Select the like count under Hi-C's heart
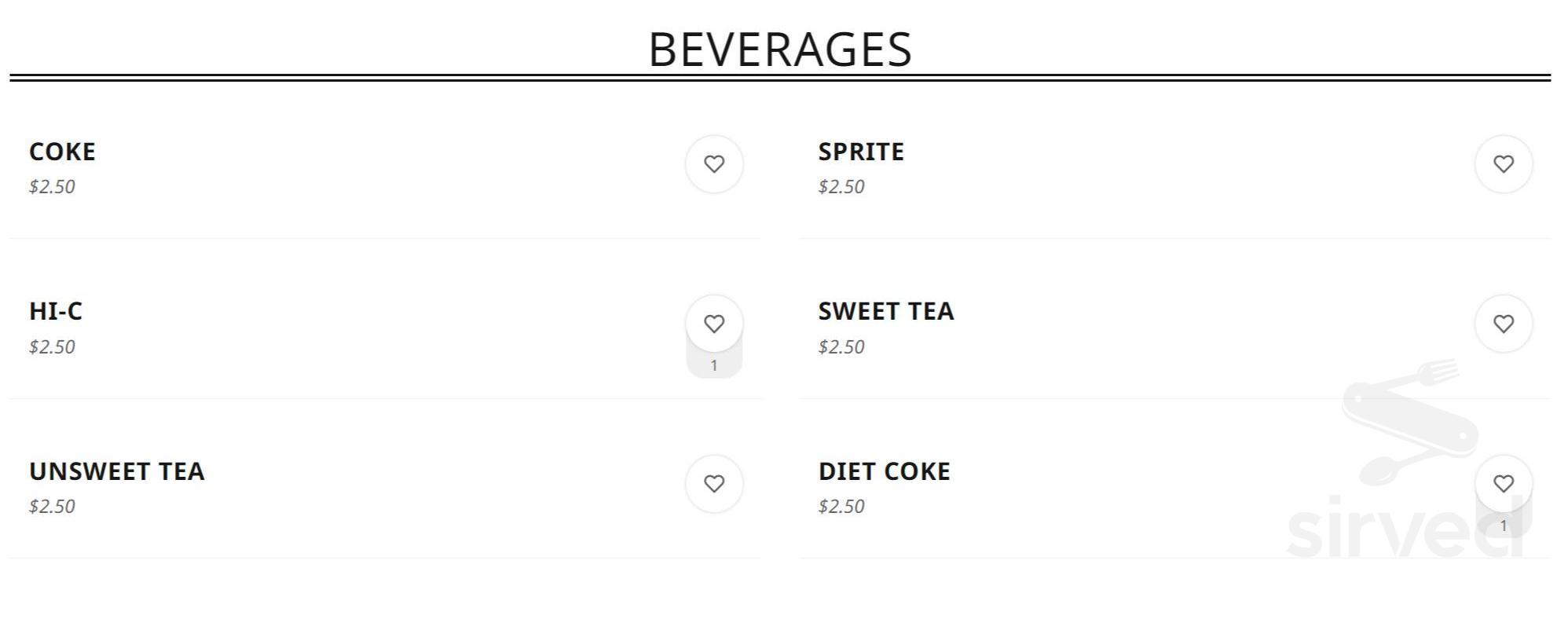The height and width of the screenshot is (619, 1568). tap(713, 365)
